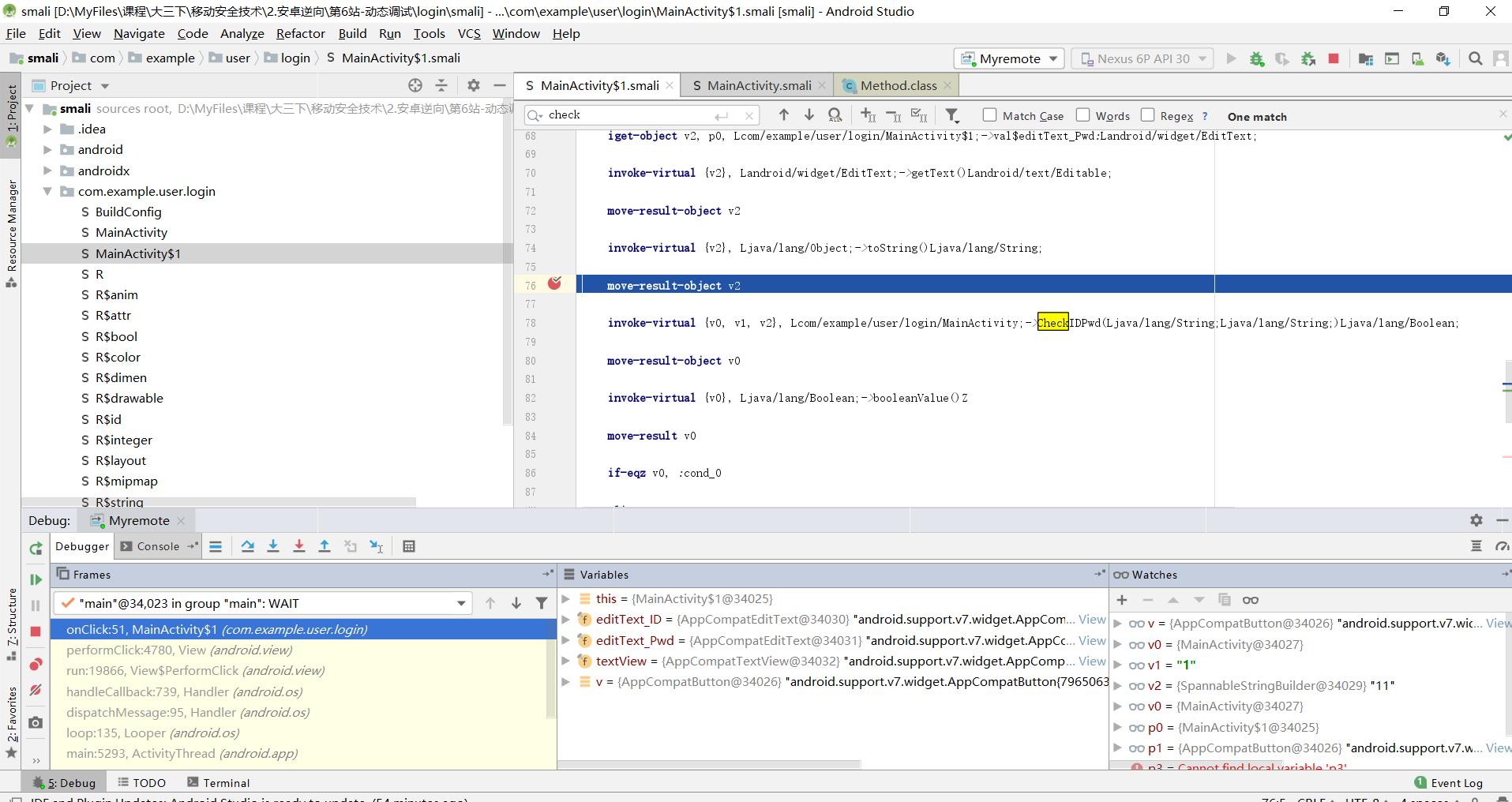Open View Breakpoints icon
This screenshot has width=1512, height=802.
[36, 664]
